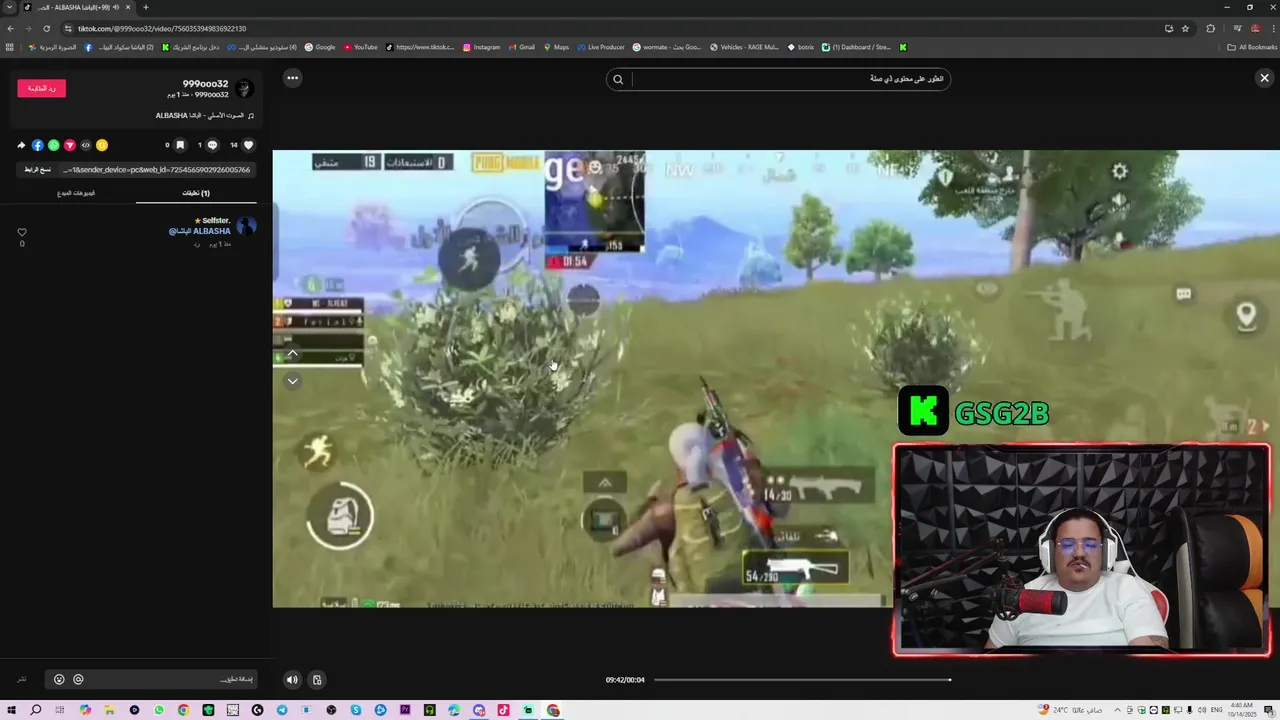Like the Selfster comment
Viewport: 1280px width, 720px height.
(x=22, y=232)
